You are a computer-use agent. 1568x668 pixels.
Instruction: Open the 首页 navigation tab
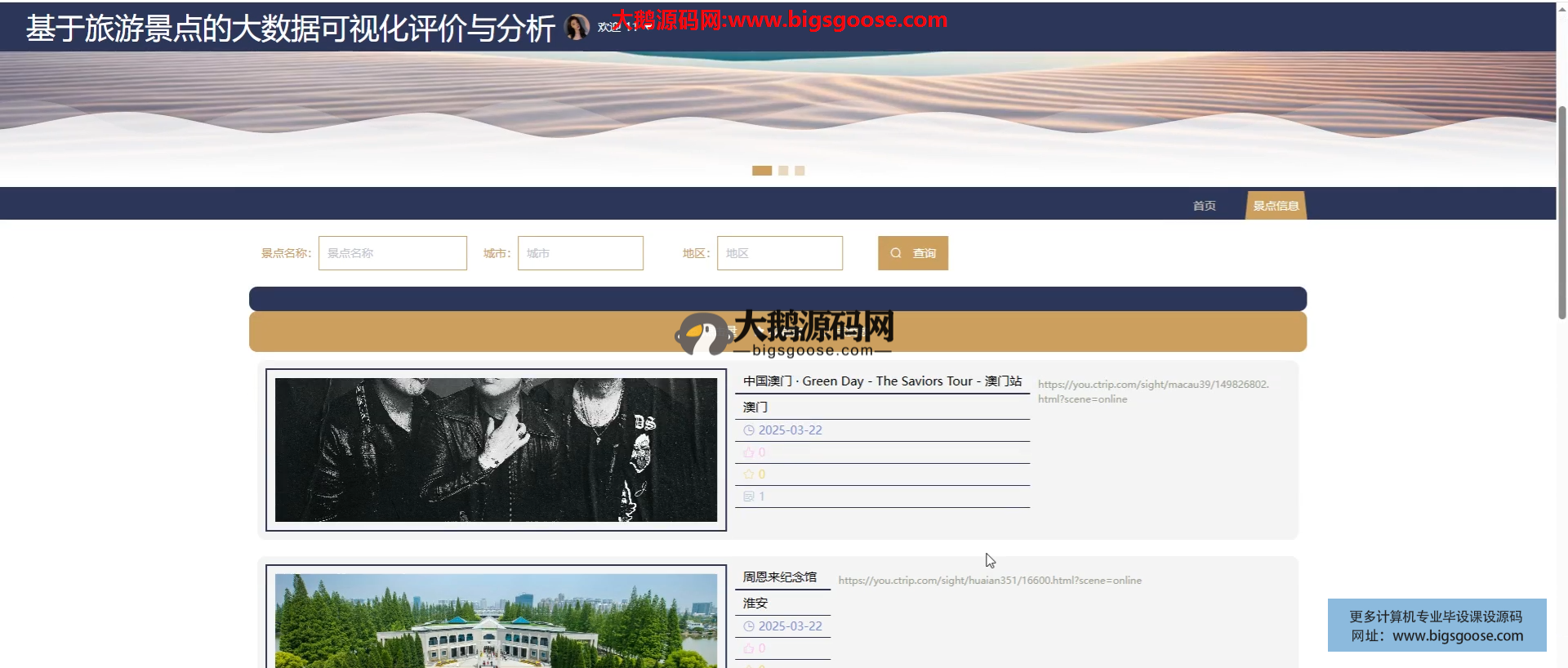[x=1204, y=206]
